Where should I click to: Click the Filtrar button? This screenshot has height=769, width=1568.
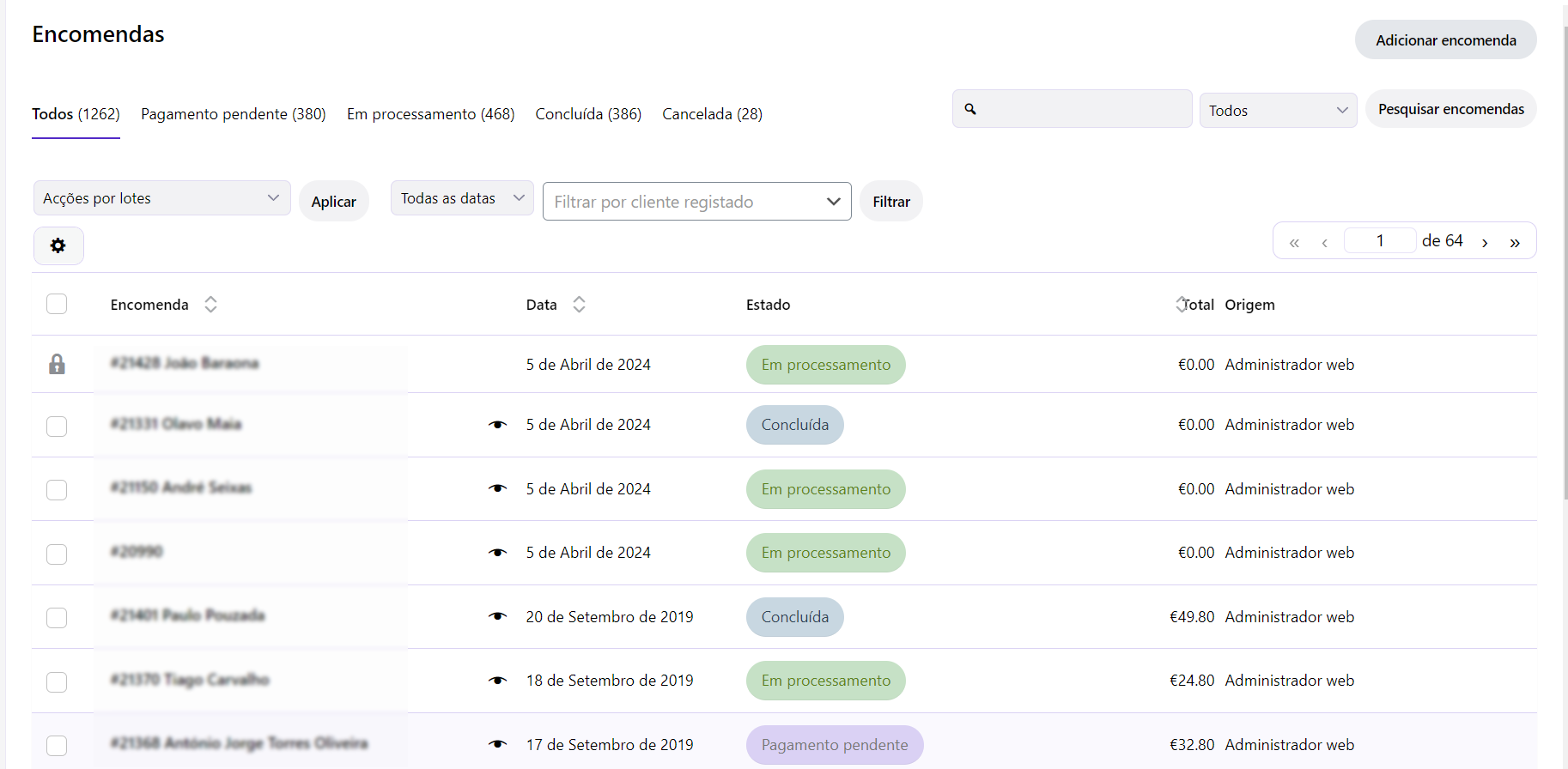(x=891, y=201)
